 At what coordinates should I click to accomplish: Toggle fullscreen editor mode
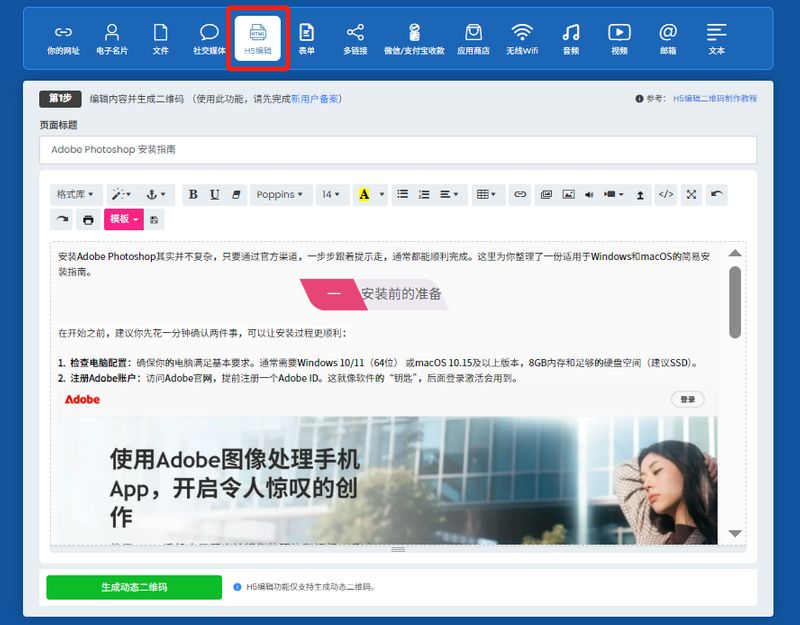(x=691, y=195)
